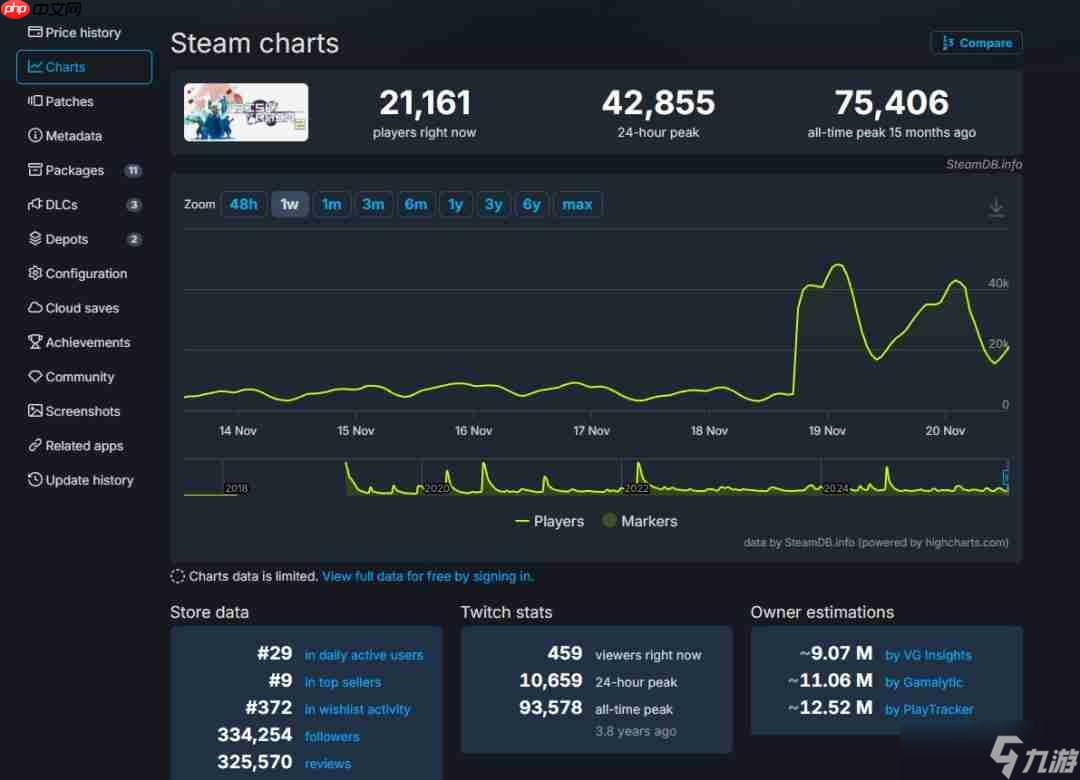Follow the sign-in link for full data
Image resolution: width=1080 pixels, height=780 pixels.
[x=427, y=576]
